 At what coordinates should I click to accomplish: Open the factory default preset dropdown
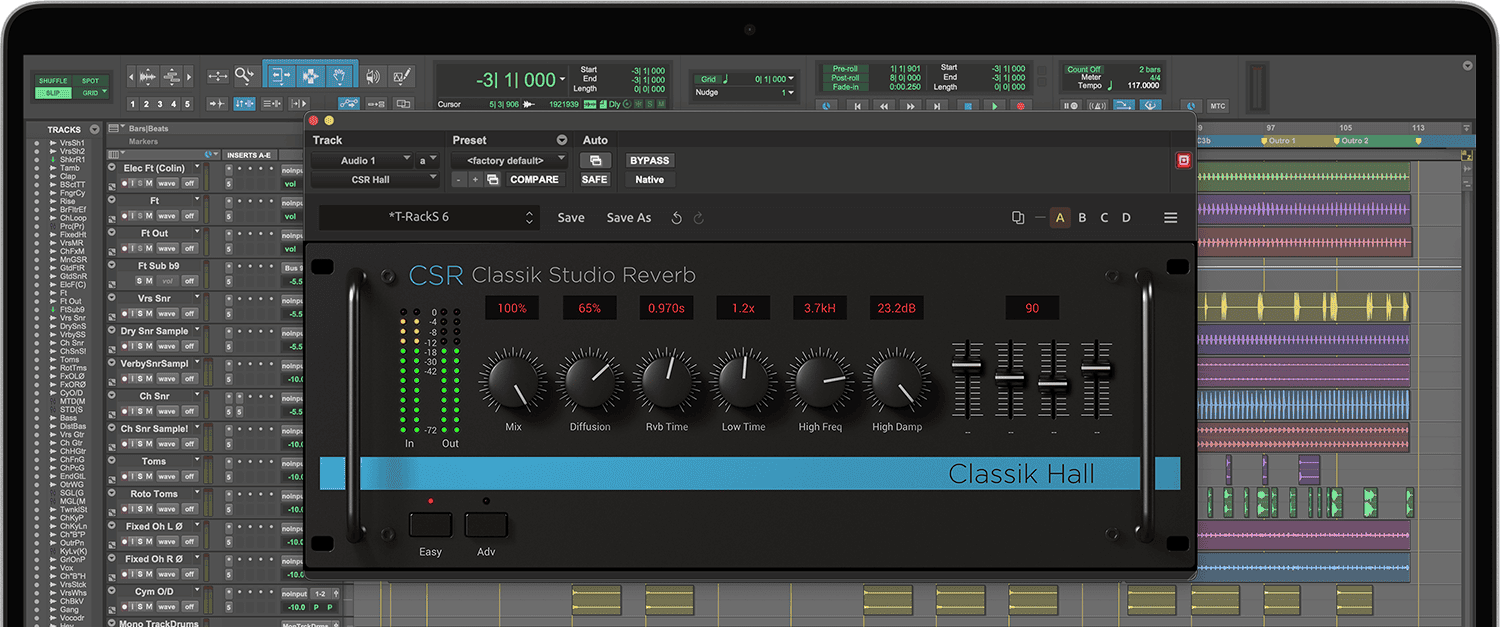509,160
